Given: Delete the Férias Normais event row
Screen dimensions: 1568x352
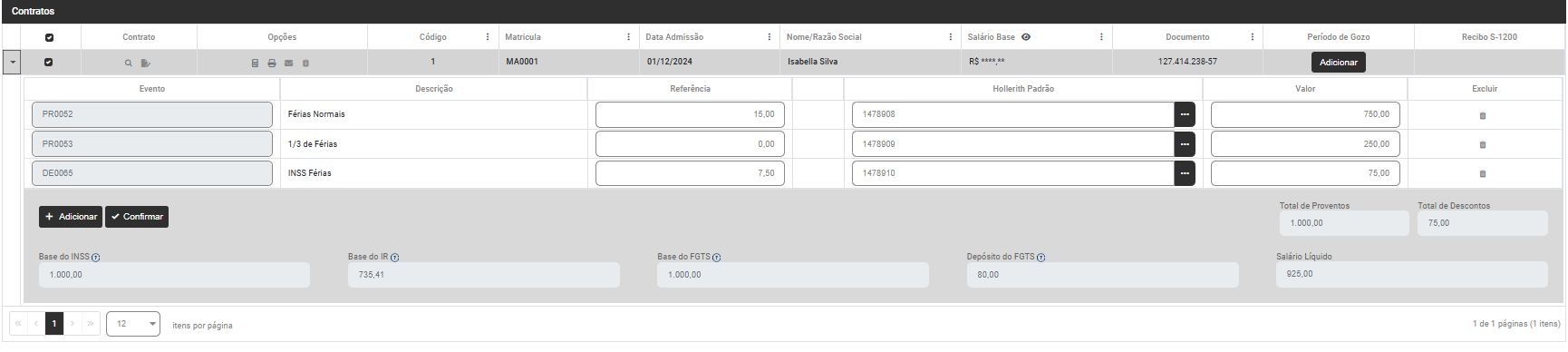Looking at the screenshot, I should (1483, 116).
